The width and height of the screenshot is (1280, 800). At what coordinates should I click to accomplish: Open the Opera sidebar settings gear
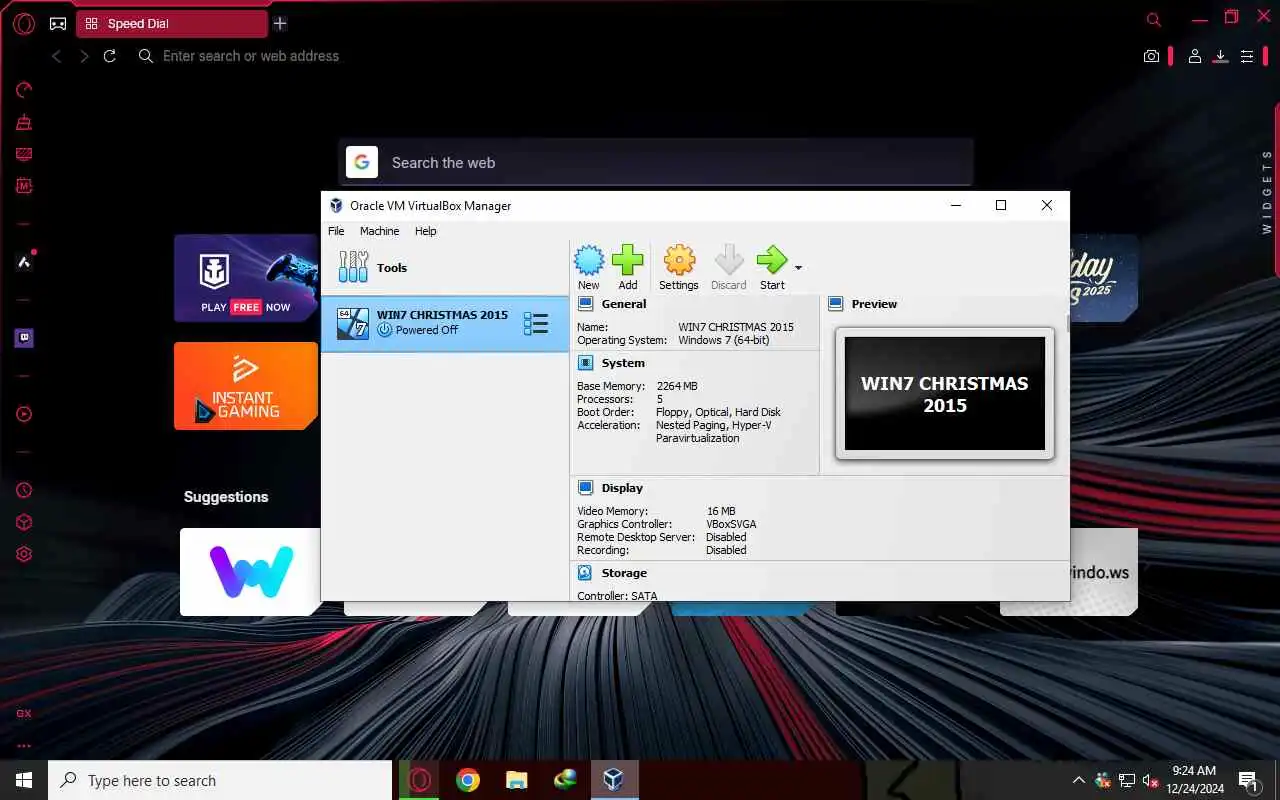24,554
